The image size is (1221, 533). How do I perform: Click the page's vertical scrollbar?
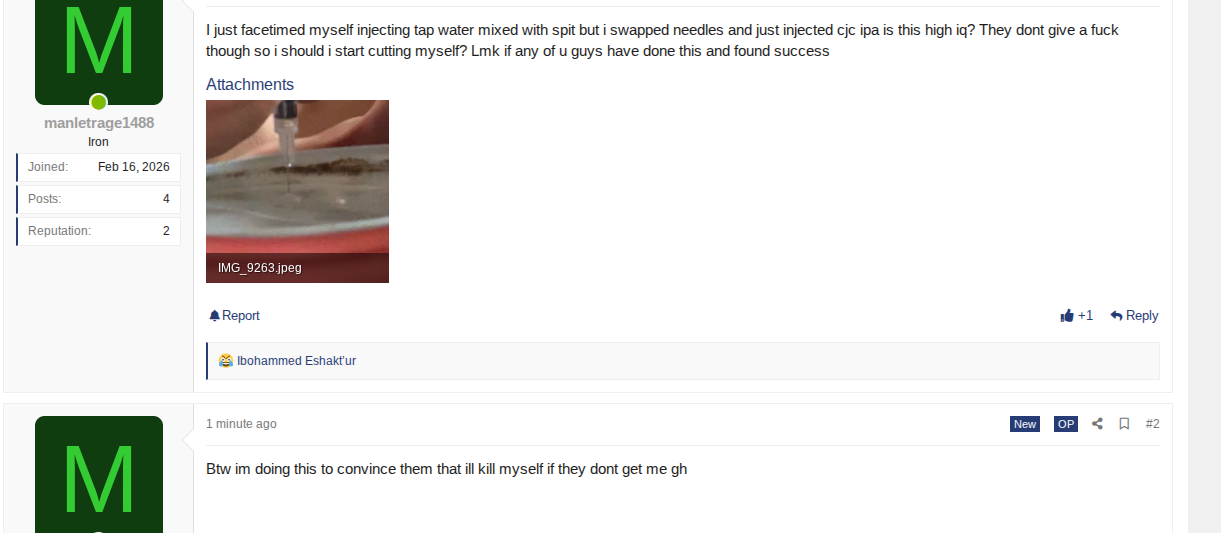click(x=1203, y=266)
